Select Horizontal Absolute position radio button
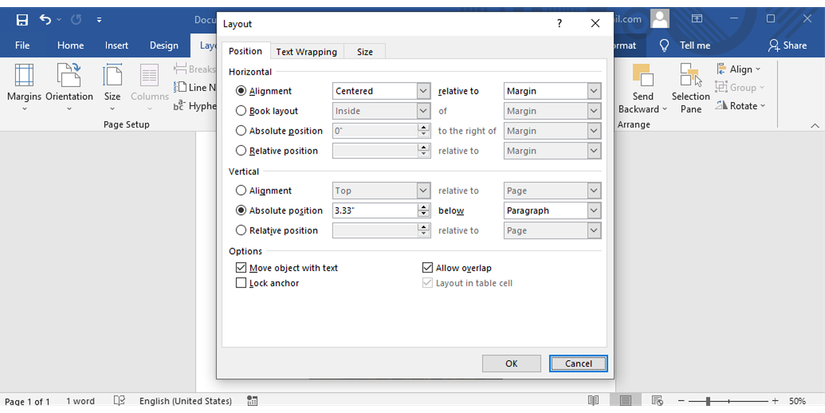825x413 pixels. point(241,131)
